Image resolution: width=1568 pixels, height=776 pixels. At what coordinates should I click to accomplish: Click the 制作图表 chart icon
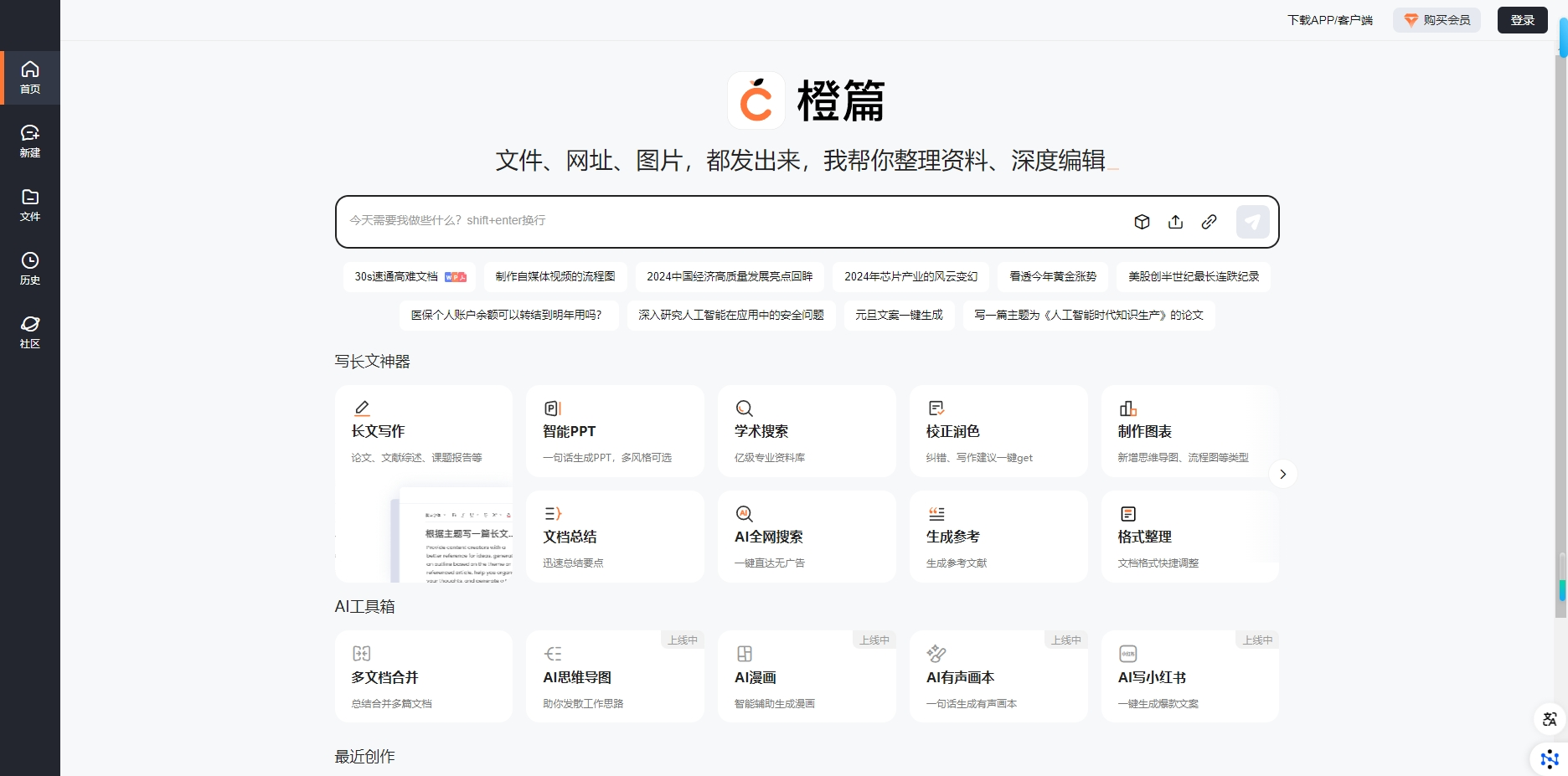[x=1128, y=408]
